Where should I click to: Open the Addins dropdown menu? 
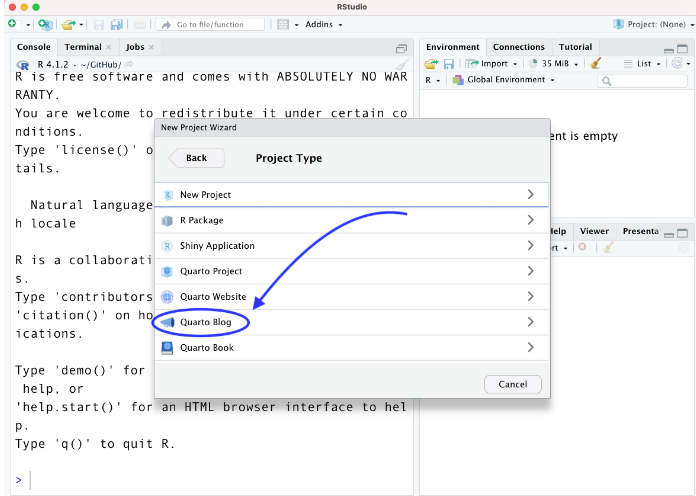323,24
